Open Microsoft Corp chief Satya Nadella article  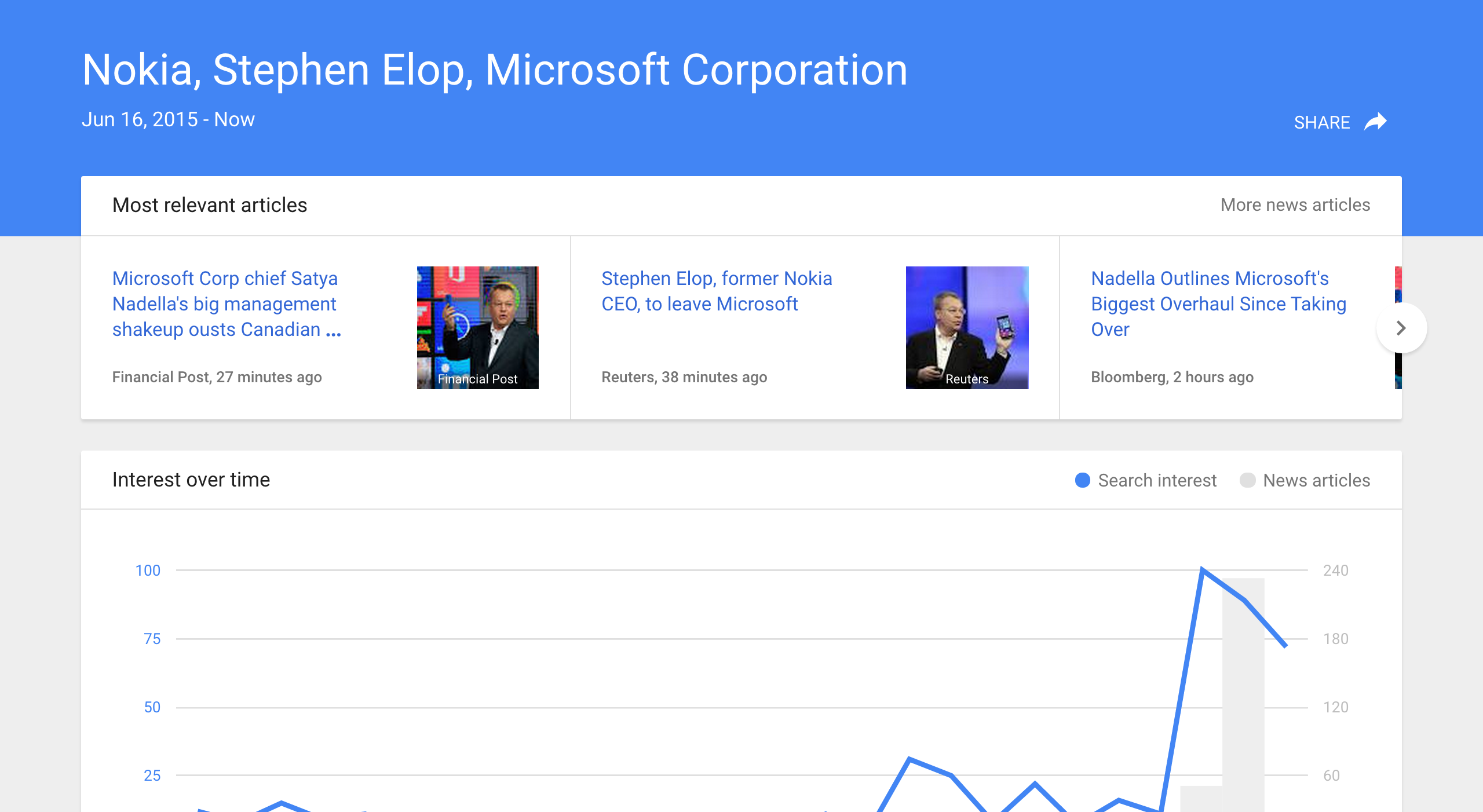coord(226,303)
